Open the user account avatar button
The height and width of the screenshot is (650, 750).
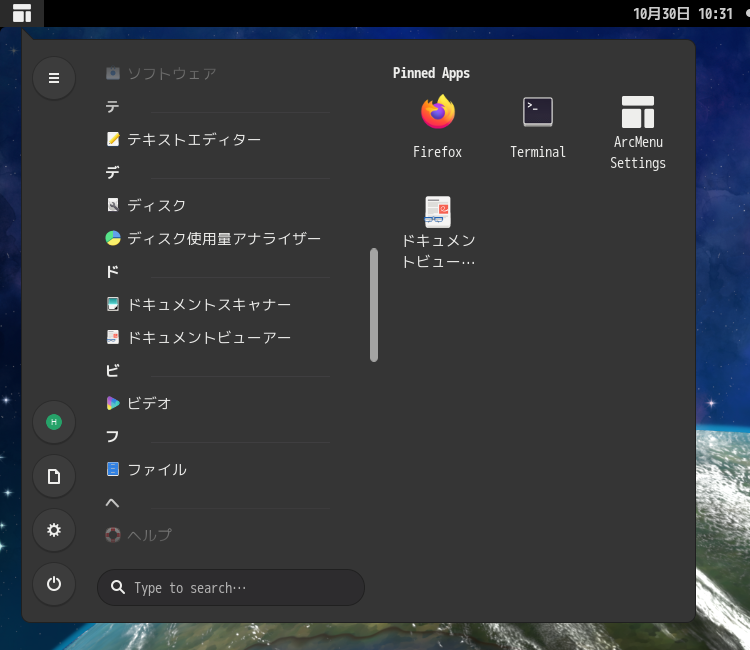point(54,422)
